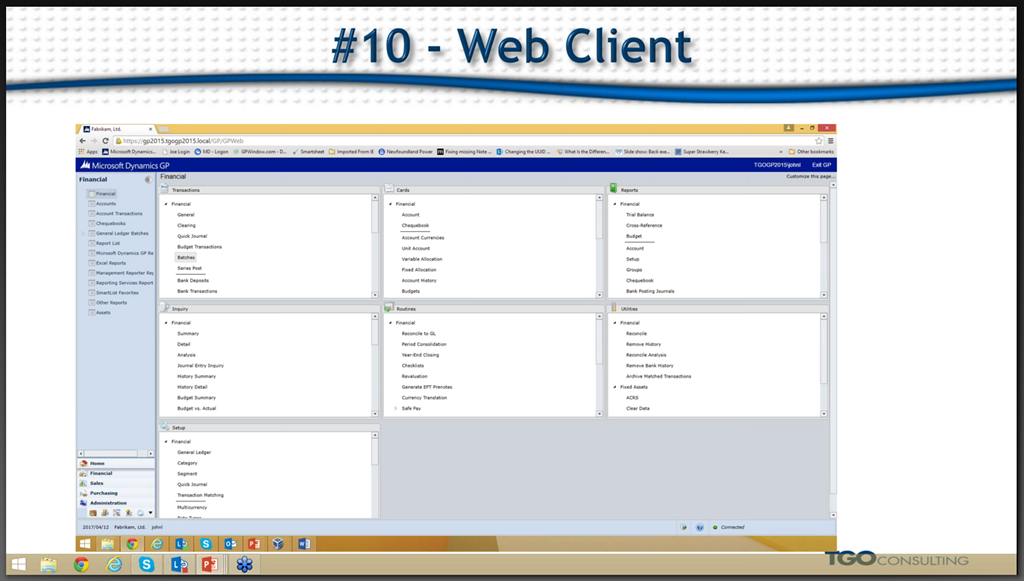Viewport: 1024px width, 581px height.
Task: Open Batches under Transactions
Action: coord(186,257)
